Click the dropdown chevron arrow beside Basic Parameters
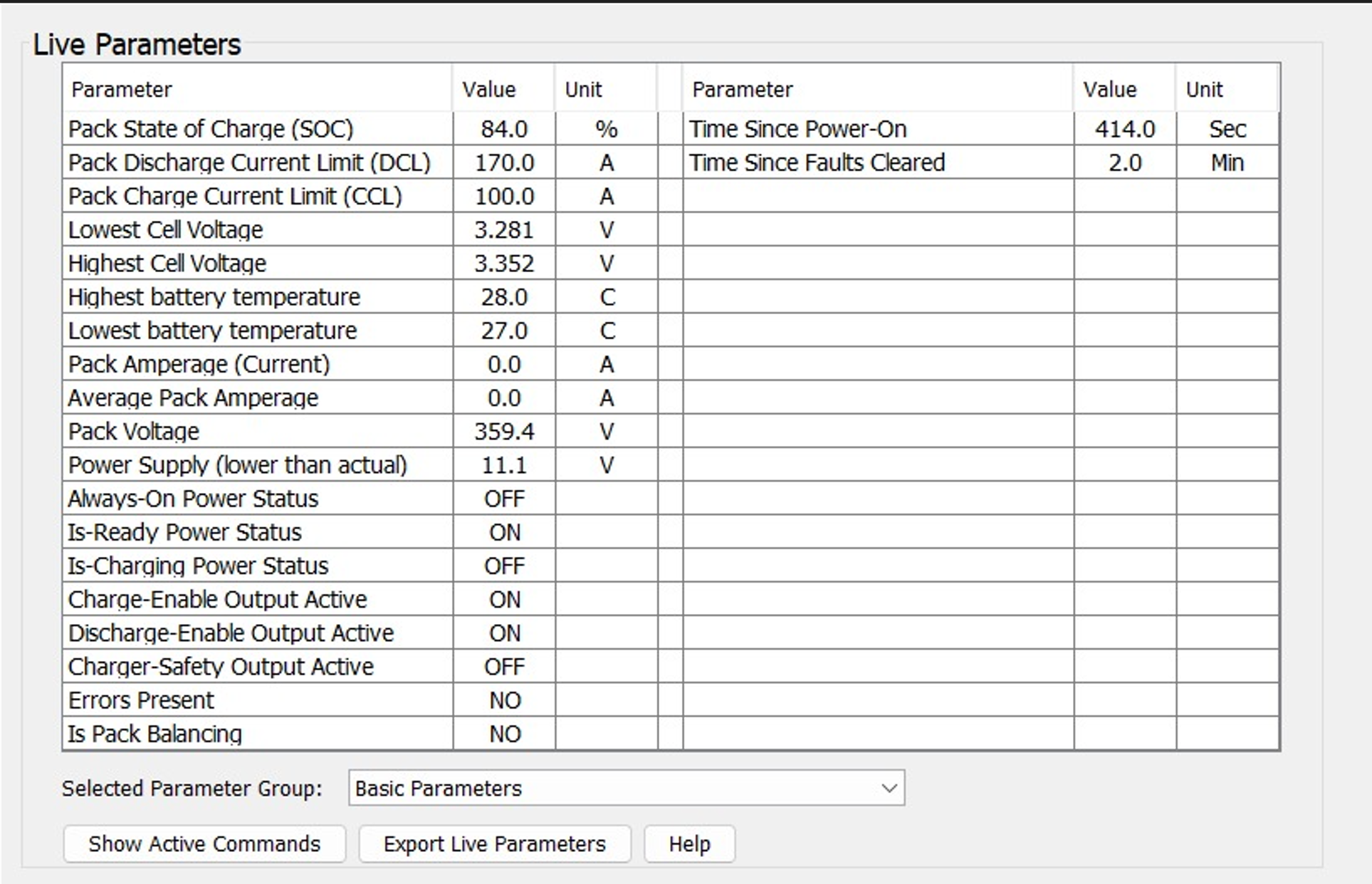1372x884 pixels. tap(889, 788)
